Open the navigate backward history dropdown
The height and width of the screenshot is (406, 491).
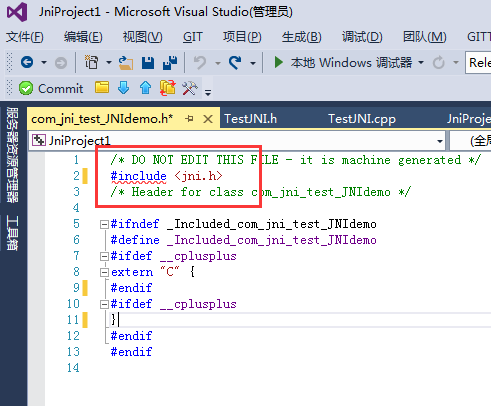[x=44, y=63]
